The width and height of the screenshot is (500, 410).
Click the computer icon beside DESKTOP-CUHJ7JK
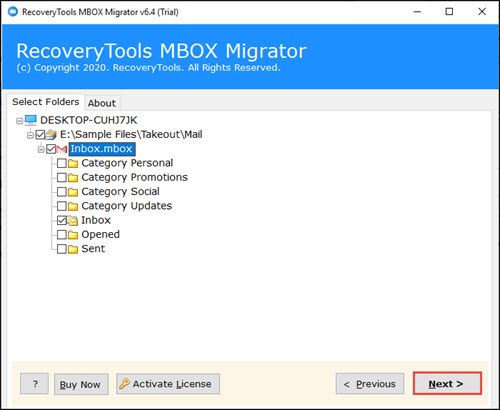[31, 120]
